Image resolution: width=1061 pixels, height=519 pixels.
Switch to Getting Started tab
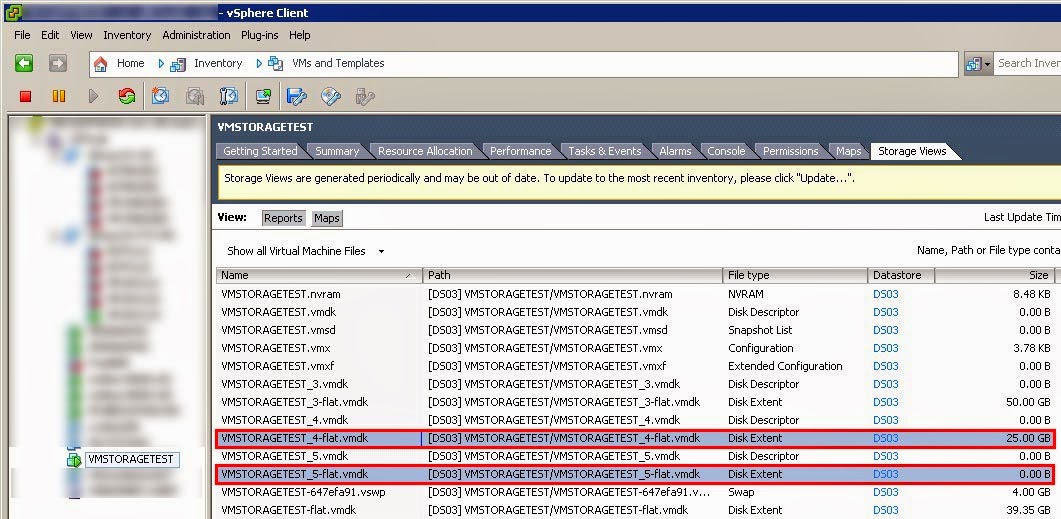coord(261,151)
